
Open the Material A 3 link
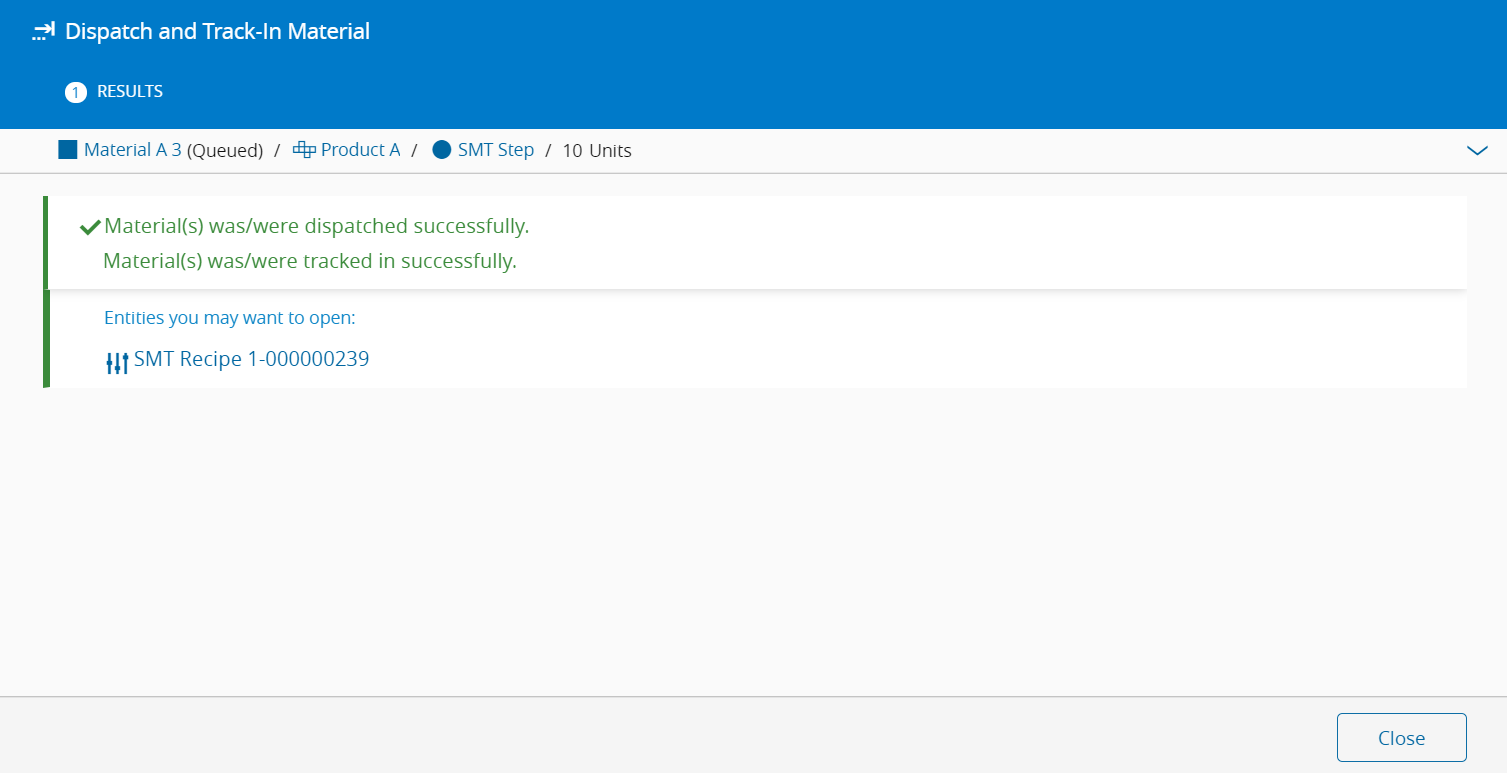[x=133, y=150]
